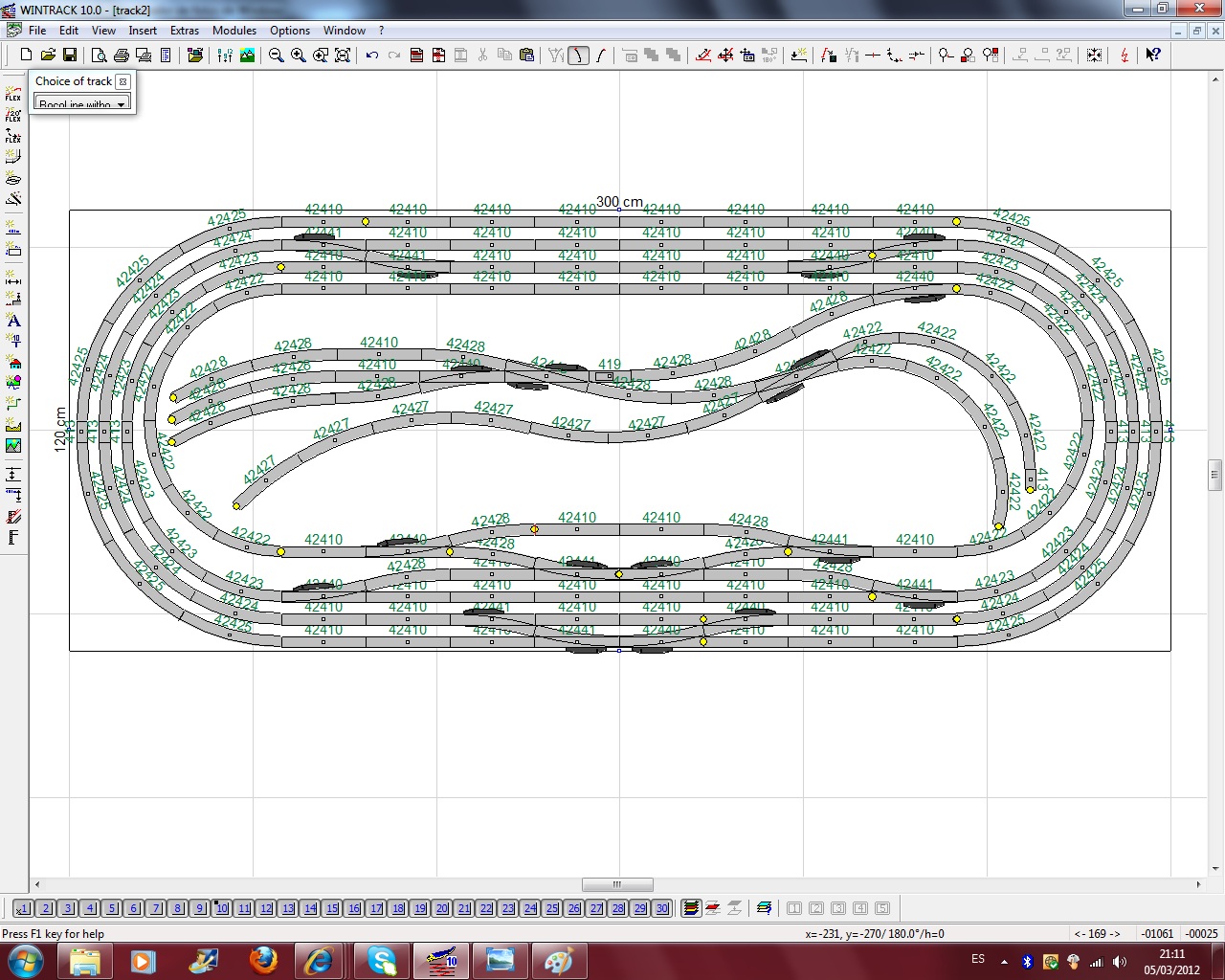Click the red lightning bolt toolbar icon

click(x=1125, y=56)
